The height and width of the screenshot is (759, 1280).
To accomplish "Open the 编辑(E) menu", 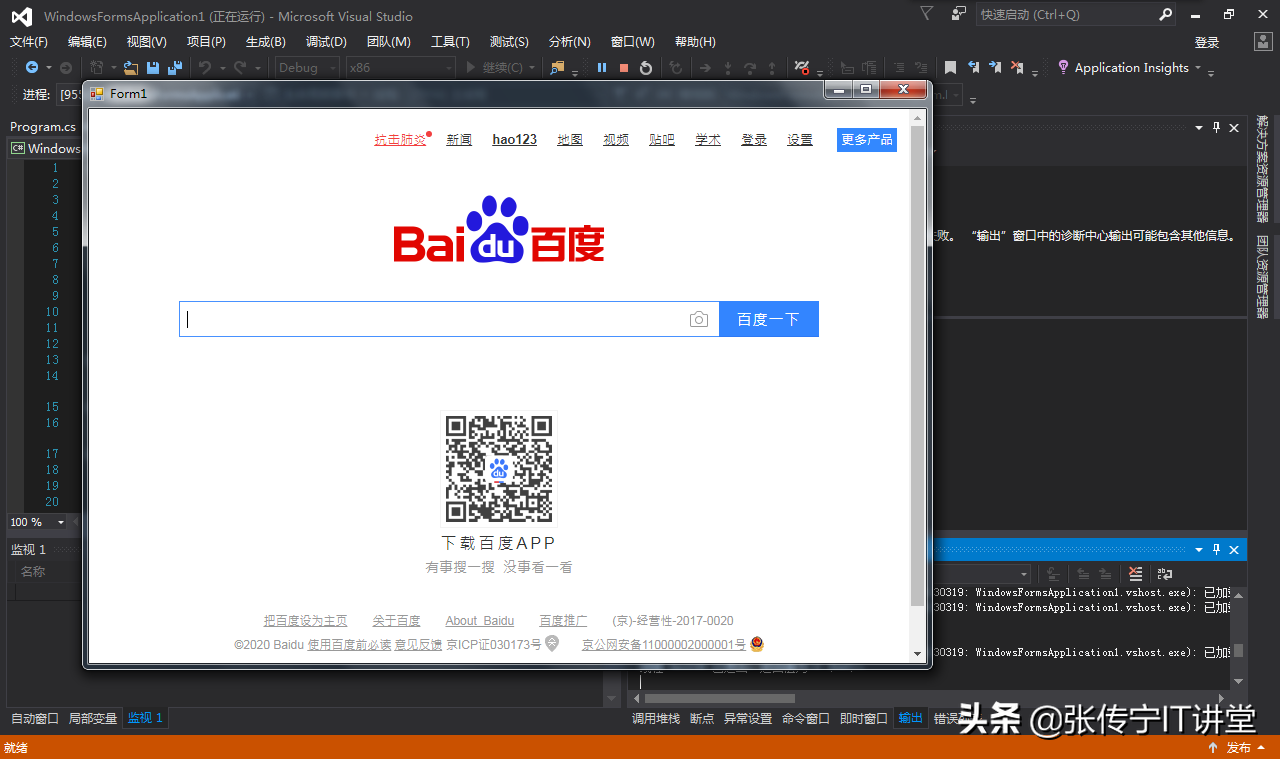I will 87,42.
